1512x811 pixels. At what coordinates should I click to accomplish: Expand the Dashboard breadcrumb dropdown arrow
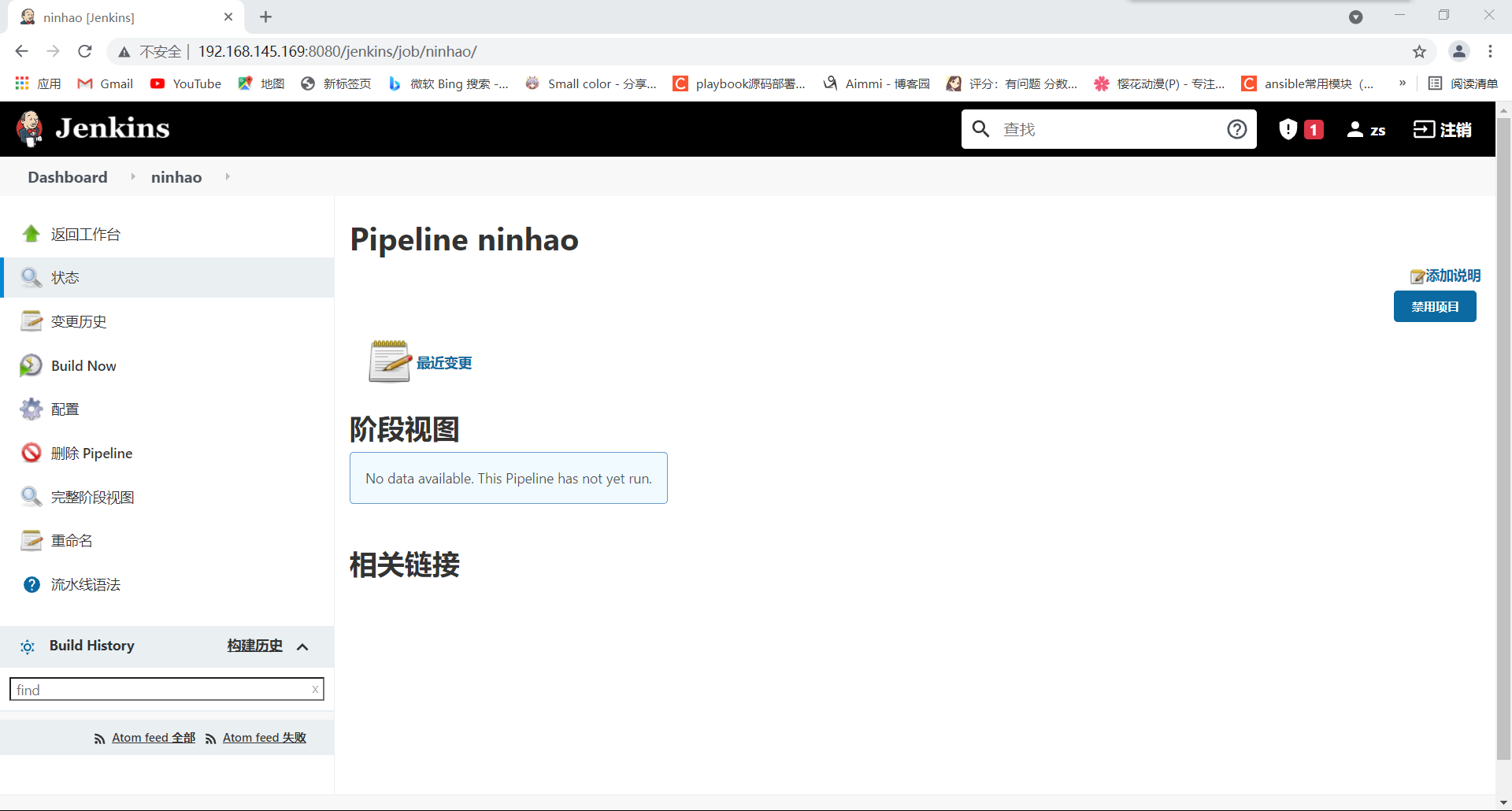coord(132,177)
